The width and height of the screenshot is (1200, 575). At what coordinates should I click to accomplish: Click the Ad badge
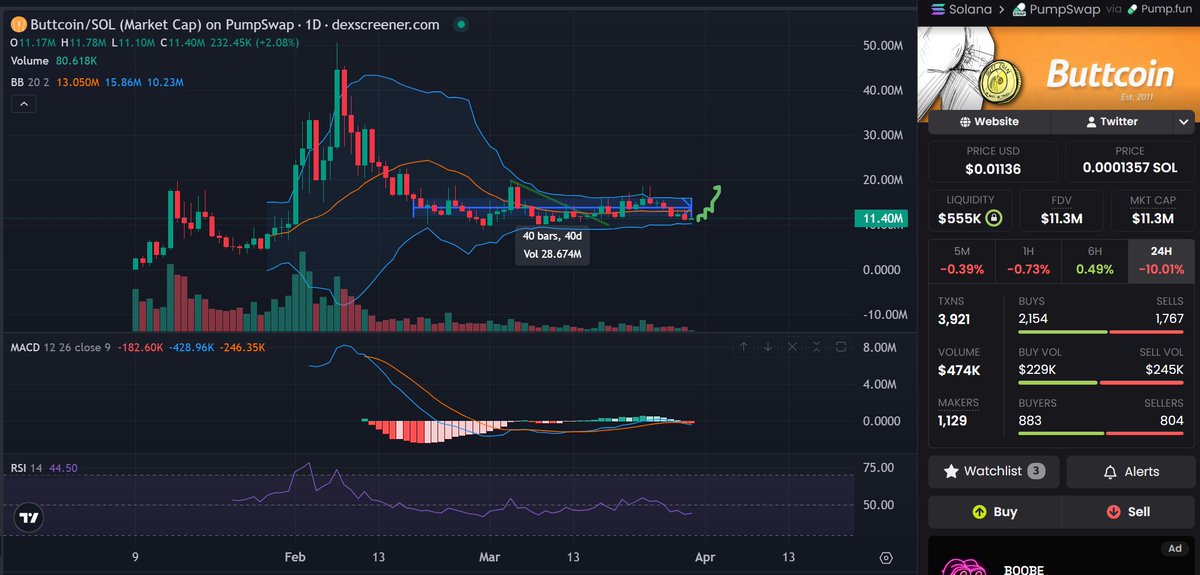1174,549
